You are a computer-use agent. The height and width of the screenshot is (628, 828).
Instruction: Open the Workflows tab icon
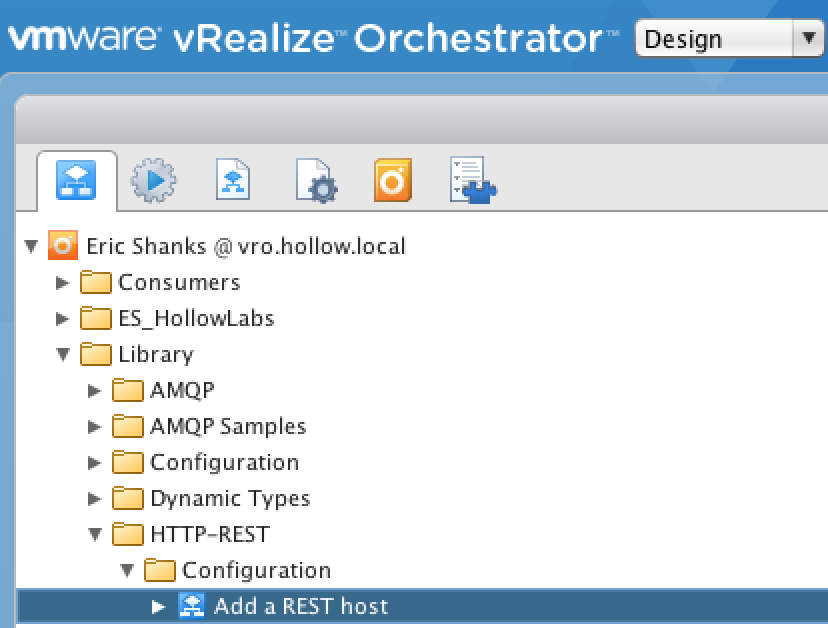76,181
